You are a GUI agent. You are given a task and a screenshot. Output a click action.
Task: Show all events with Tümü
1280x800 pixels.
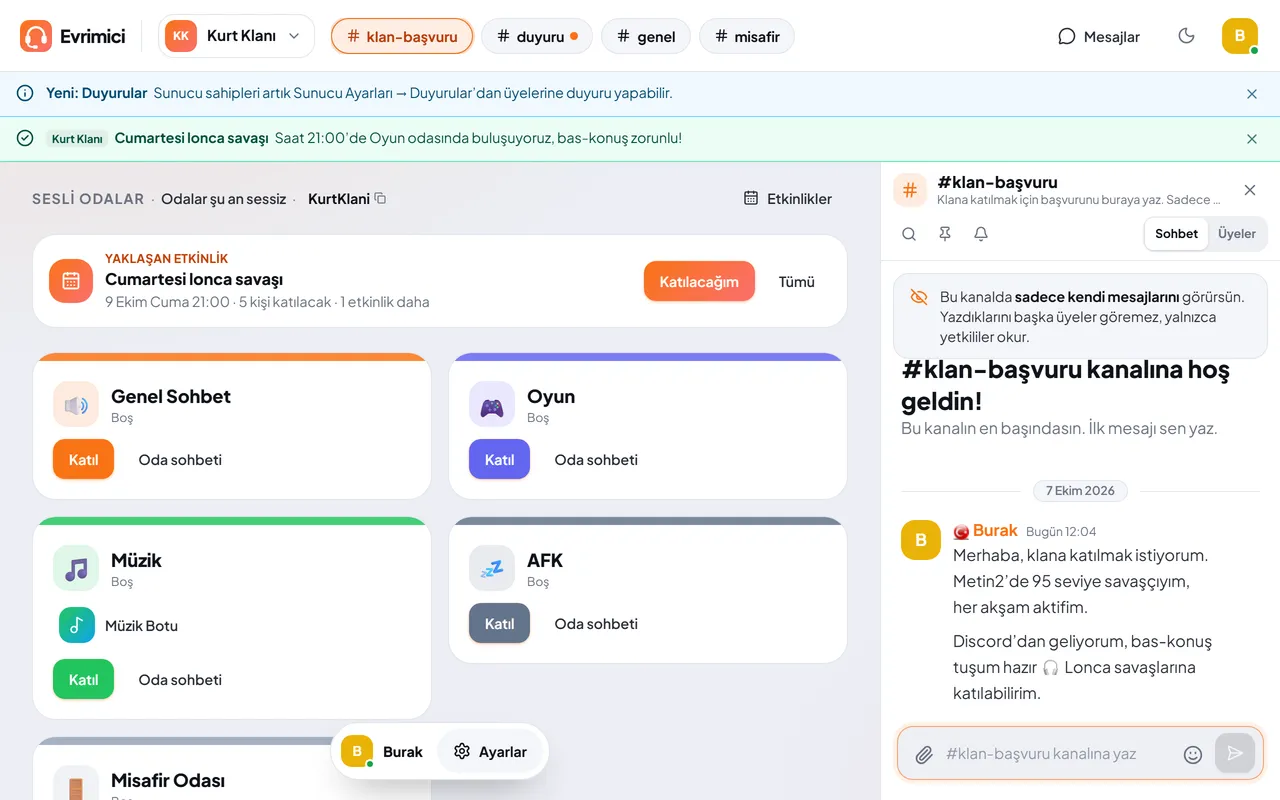coord(797,281)
